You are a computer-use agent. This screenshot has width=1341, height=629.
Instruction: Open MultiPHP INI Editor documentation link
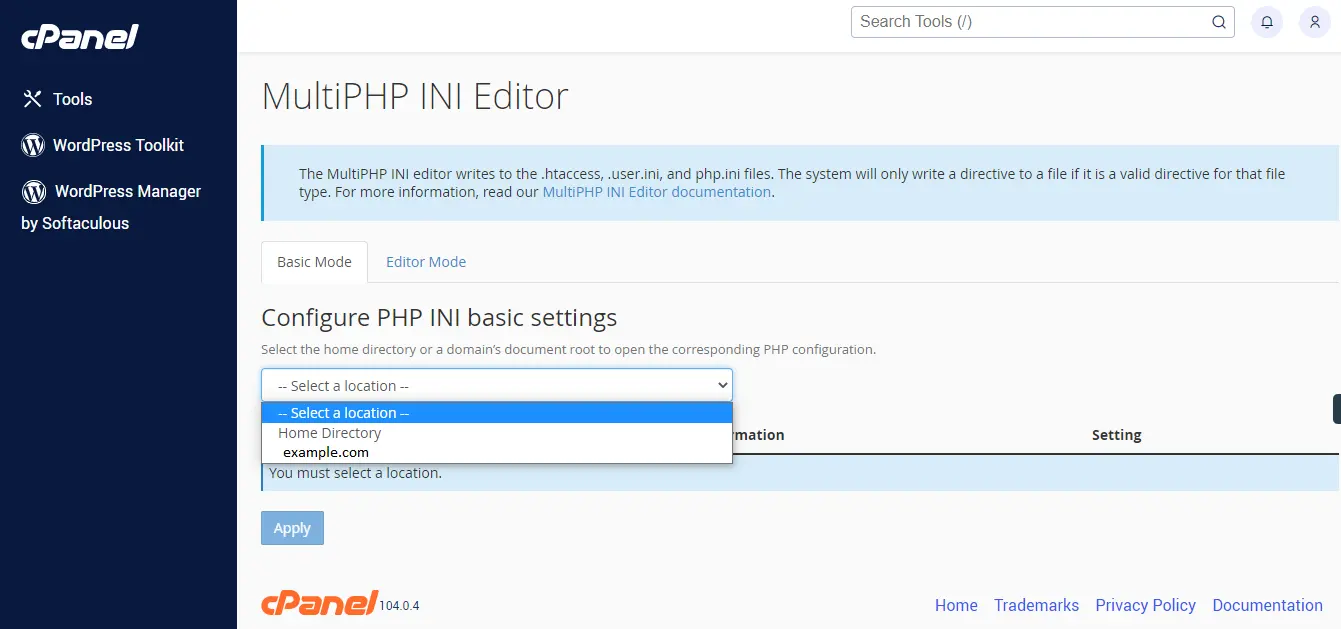coord(656,192)
